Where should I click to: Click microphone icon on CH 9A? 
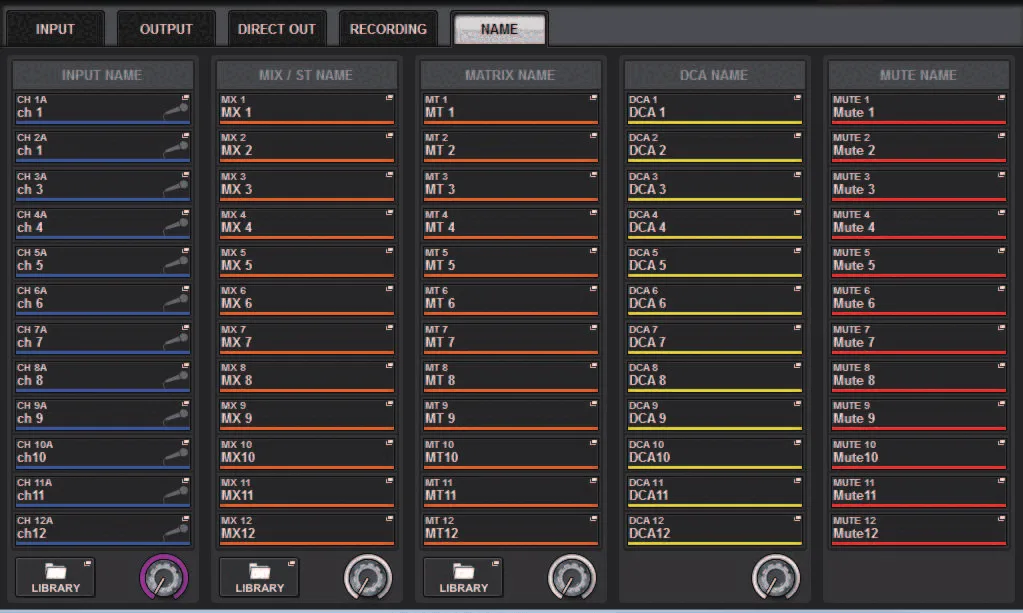coord(176,417)
